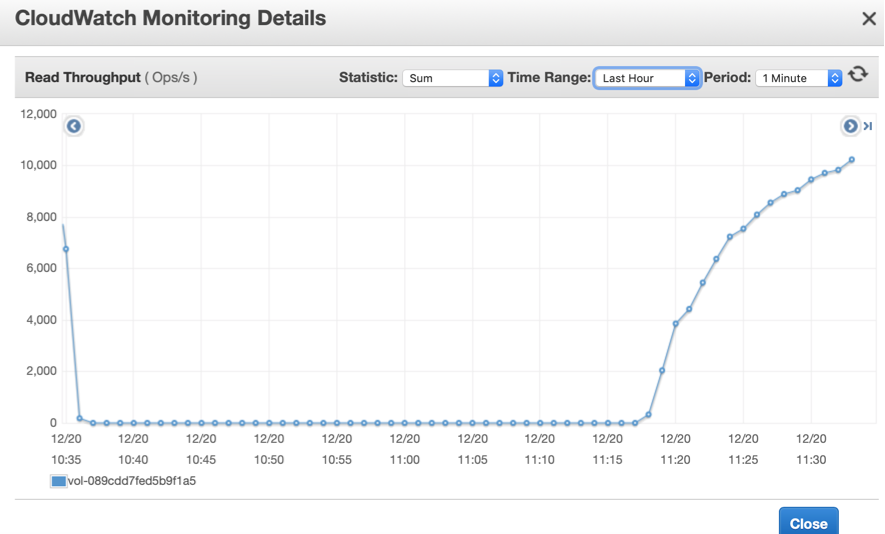Open the Time Range dropdown showing Last Hour
This screenshot has width=885, height=534.
pos(647,78)
